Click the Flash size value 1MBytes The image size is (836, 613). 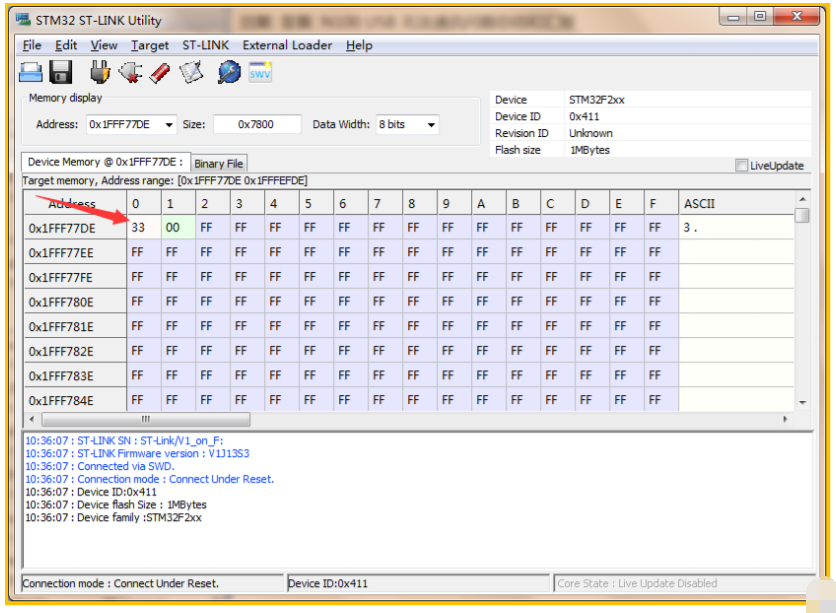(590, 150)
